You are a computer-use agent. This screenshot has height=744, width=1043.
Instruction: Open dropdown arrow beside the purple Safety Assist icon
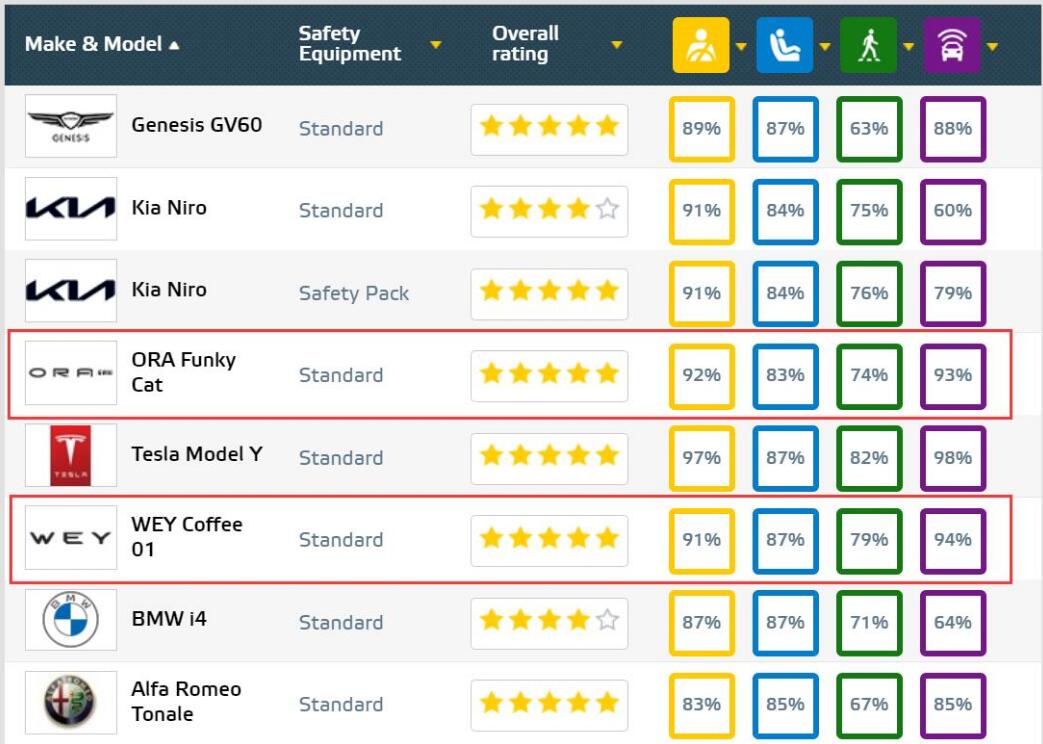tap(993, 46)
